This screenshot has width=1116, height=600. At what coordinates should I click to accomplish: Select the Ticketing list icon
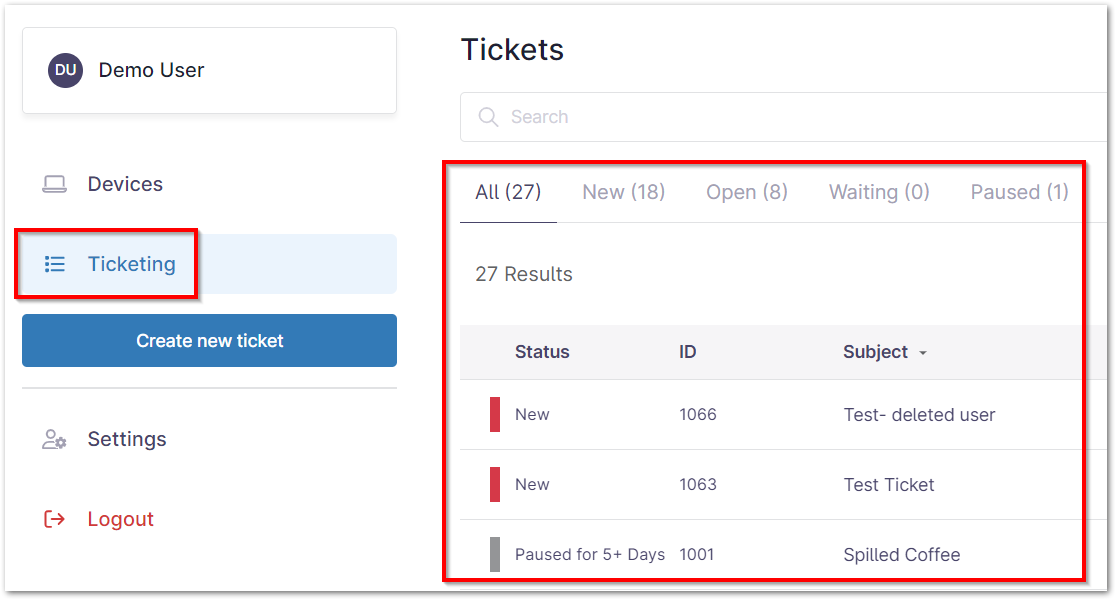point(56,263)
